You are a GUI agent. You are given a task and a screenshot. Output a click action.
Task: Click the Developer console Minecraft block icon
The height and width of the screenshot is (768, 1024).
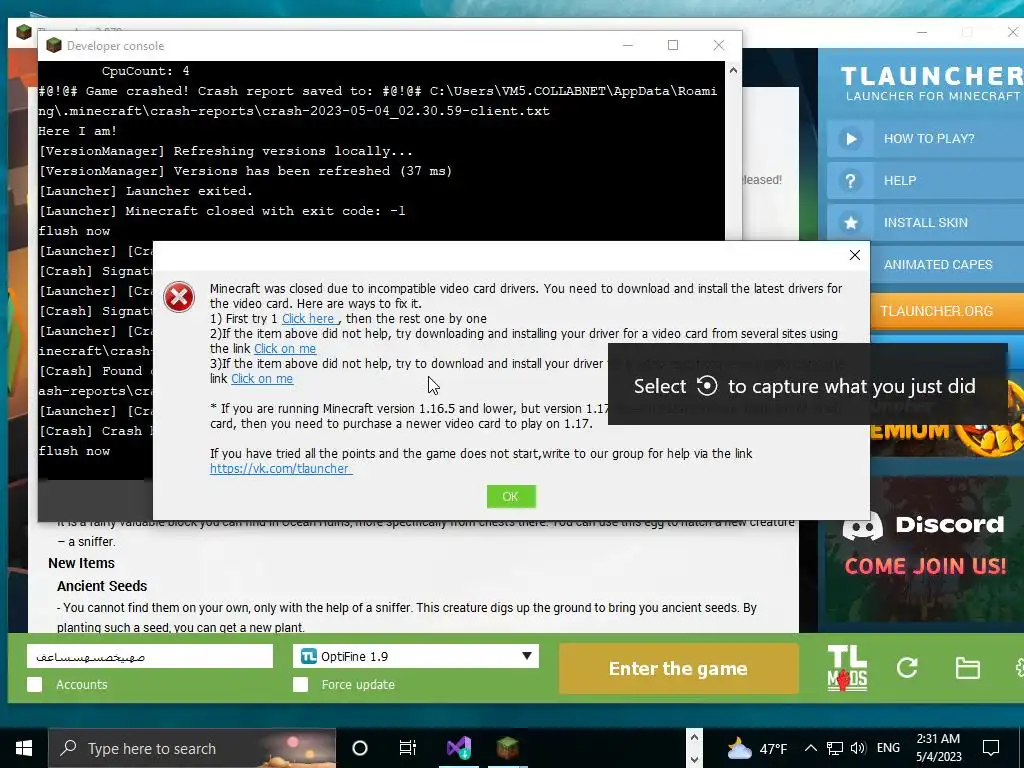click(54, 45)
